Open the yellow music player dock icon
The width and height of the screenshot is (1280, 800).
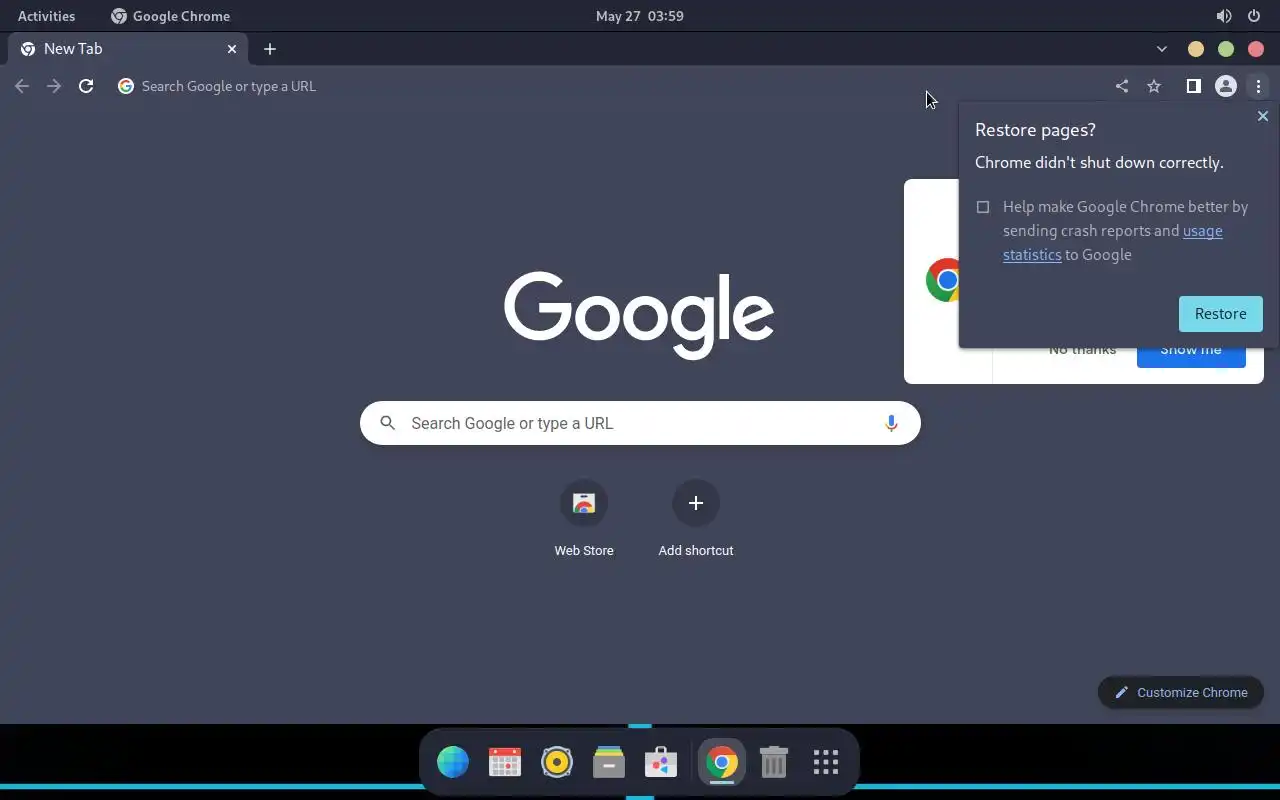557,762
